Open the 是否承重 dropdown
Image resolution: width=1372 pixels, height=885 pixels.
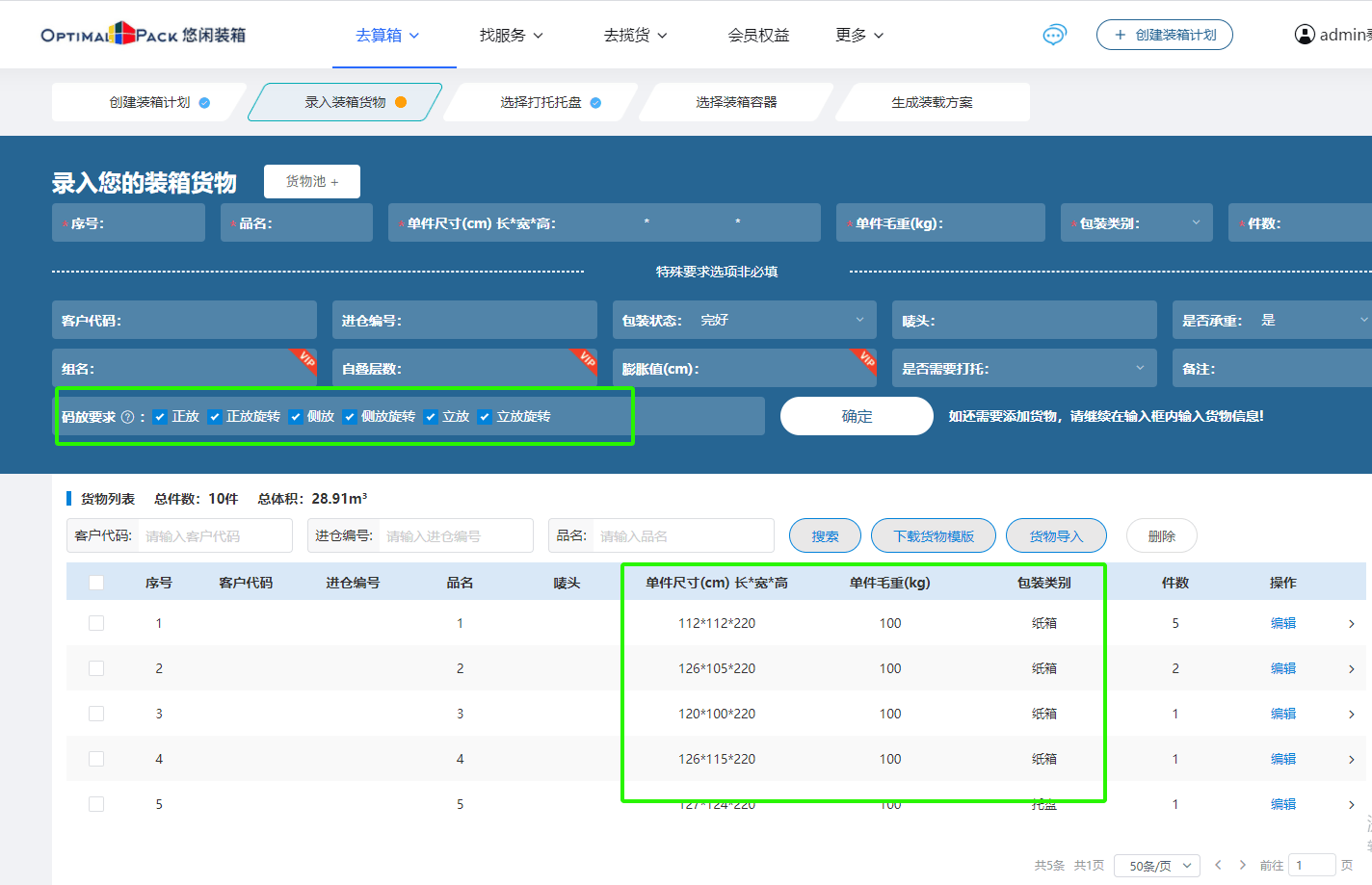pos(1272,320)
